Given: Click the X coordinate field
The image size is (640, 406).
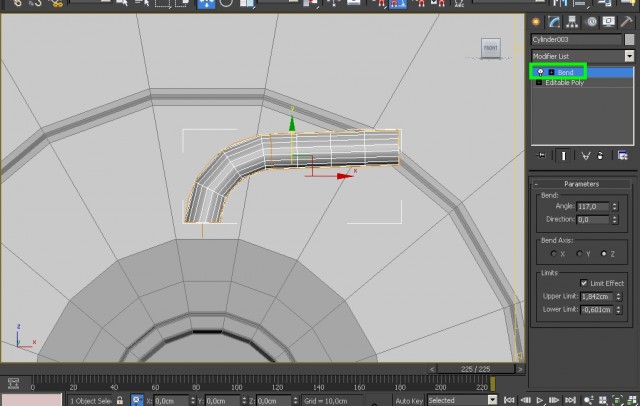Looking at the screenshot, I should click(172, 401).
